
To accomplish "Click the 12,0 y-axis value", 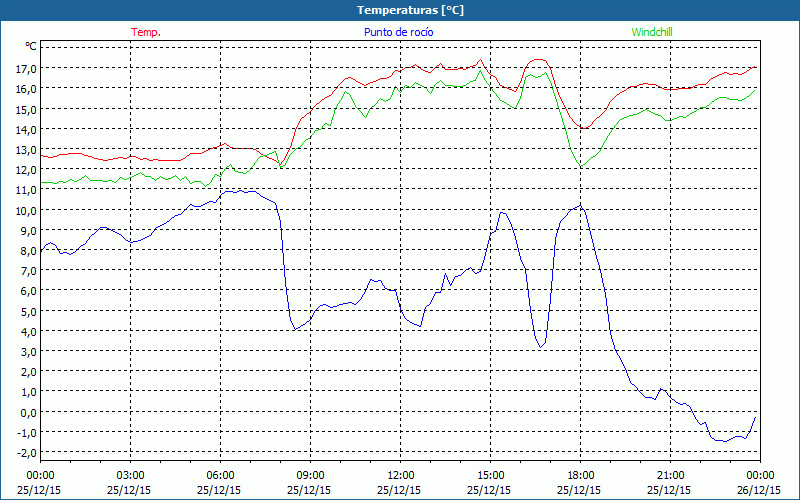I will coord(28,169).
